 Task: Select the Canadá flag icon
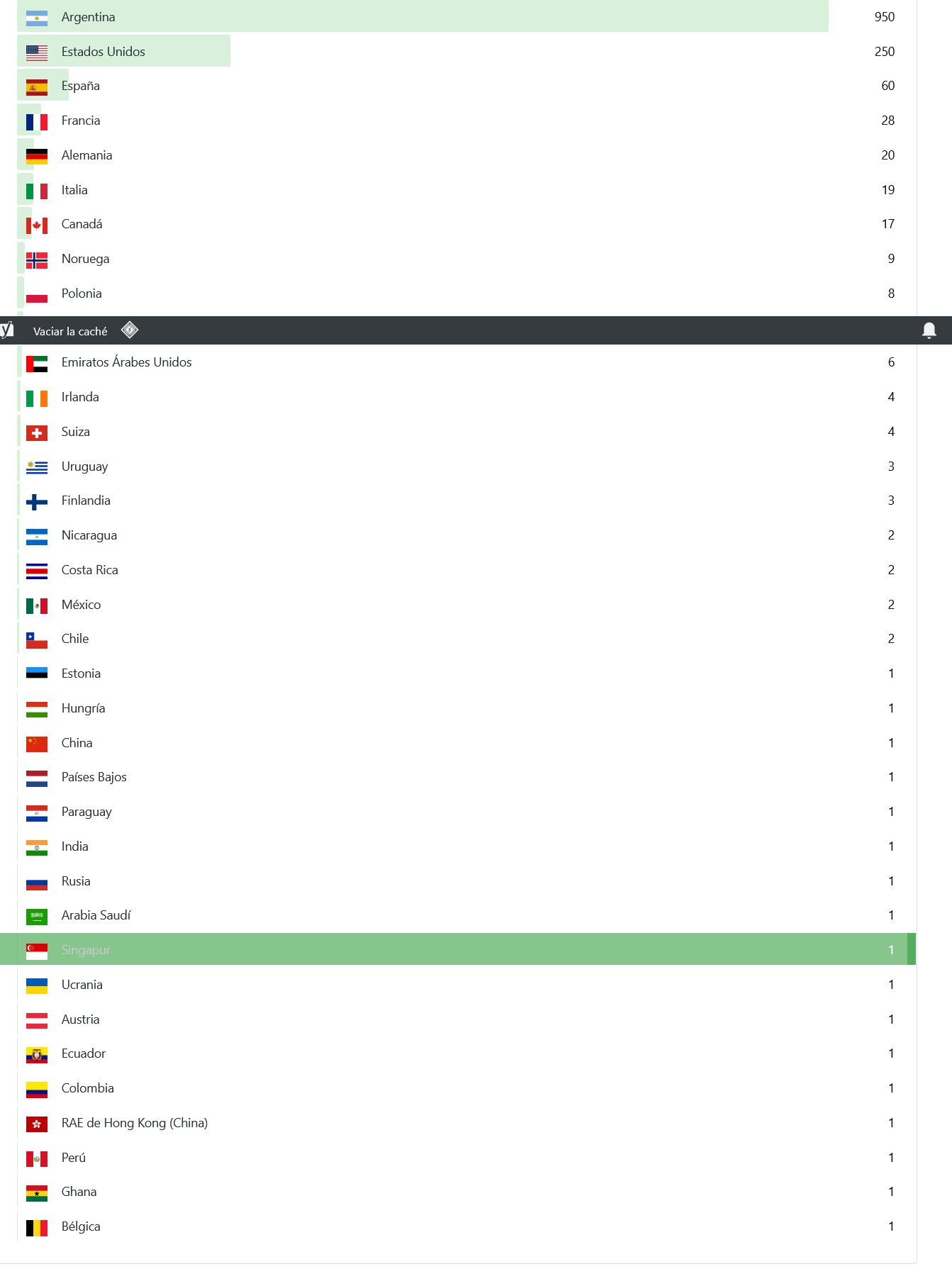pyautogui.click(x=37, y=225)
